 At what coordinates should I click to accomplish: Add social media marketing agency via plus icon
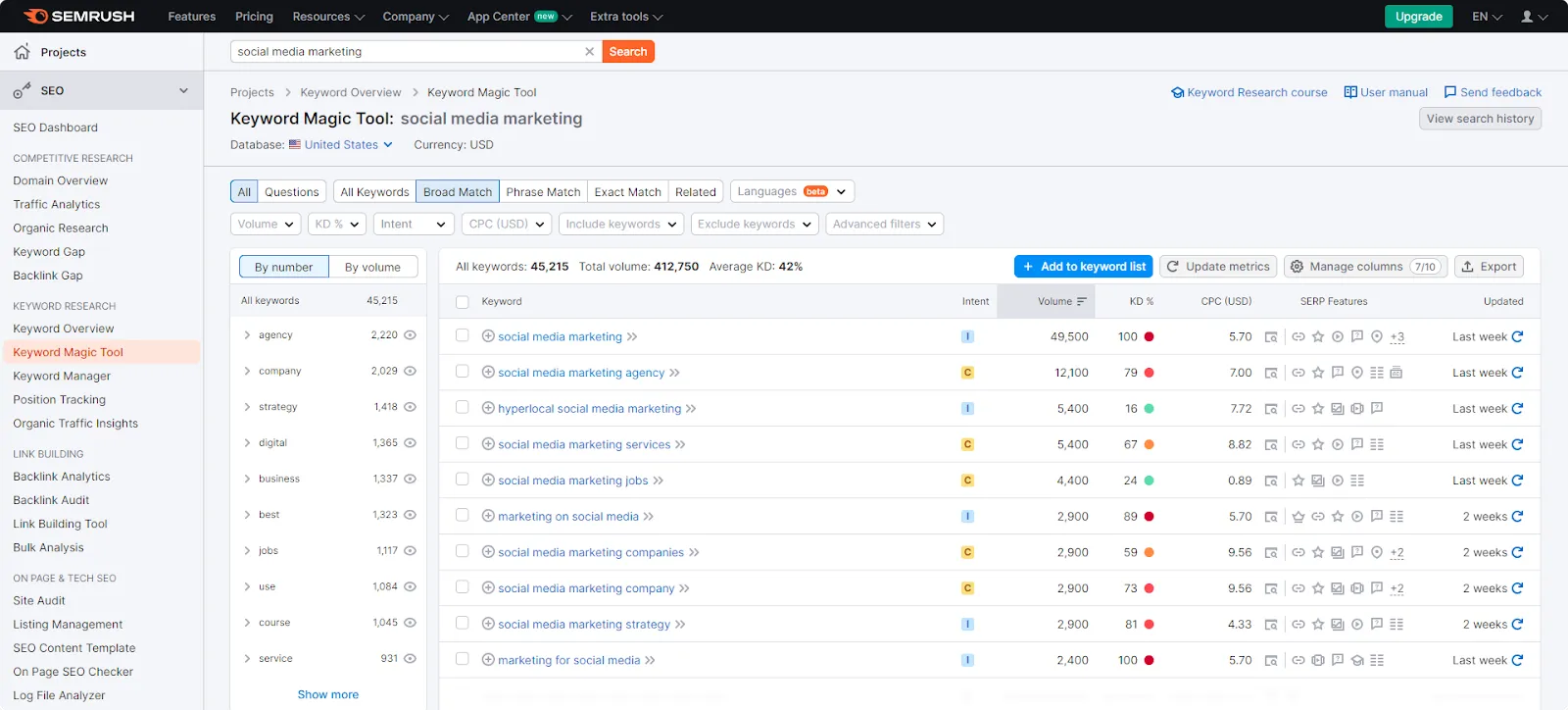coord(488,373)
